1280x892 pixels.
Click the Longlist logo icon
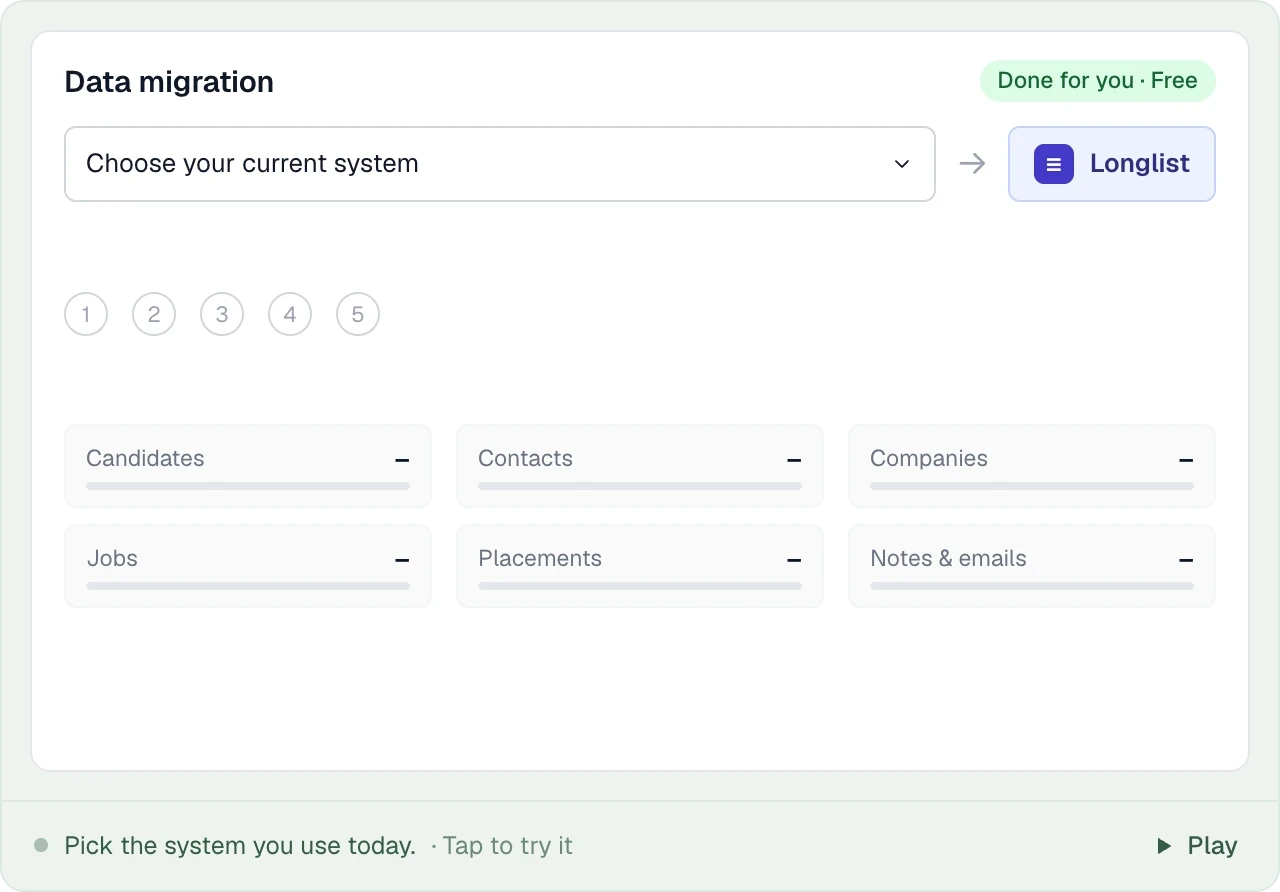coord(1054,164)
